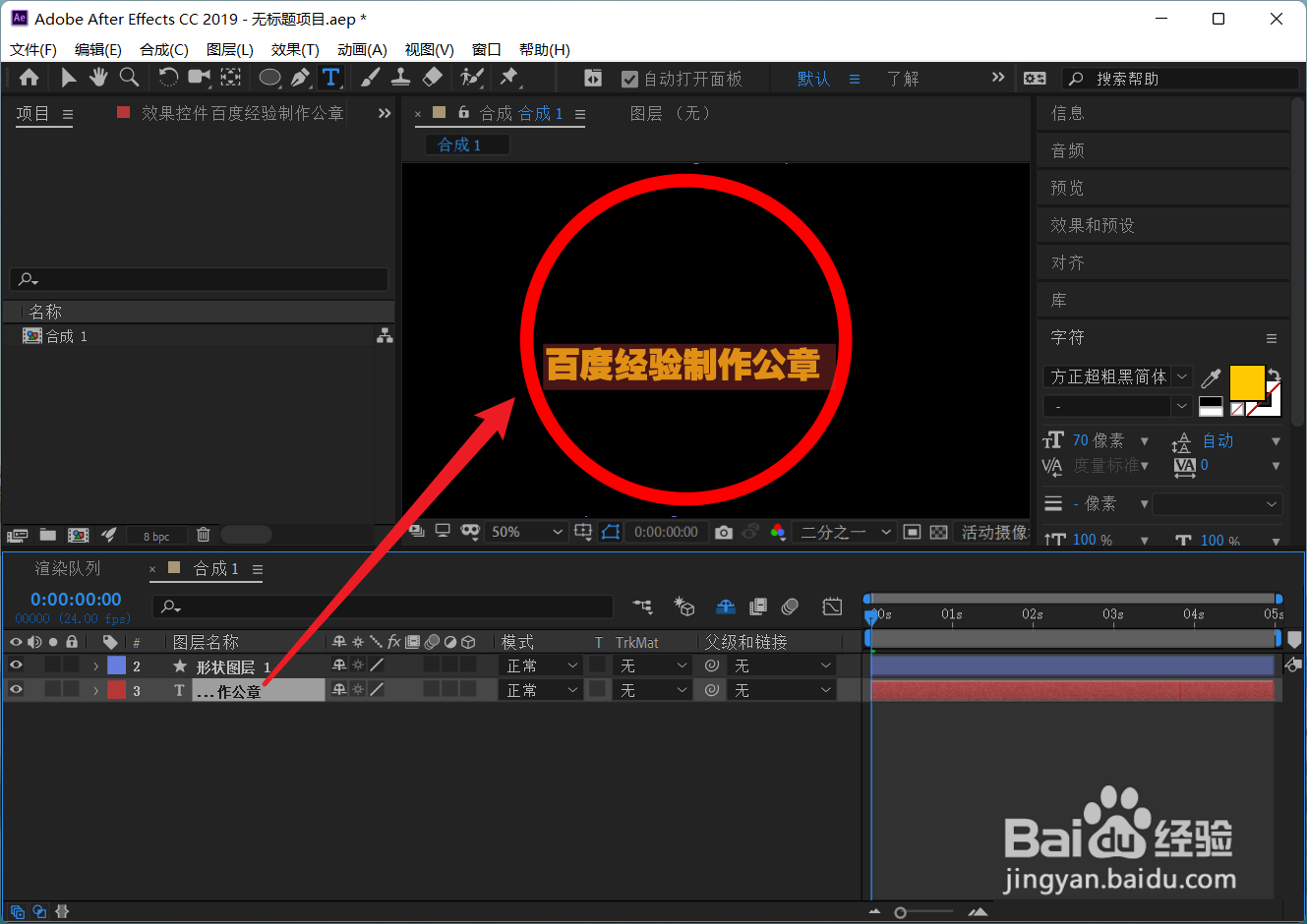1307x924 pixels.
Task: Select the Unified Camera tool
Action: 200,78
